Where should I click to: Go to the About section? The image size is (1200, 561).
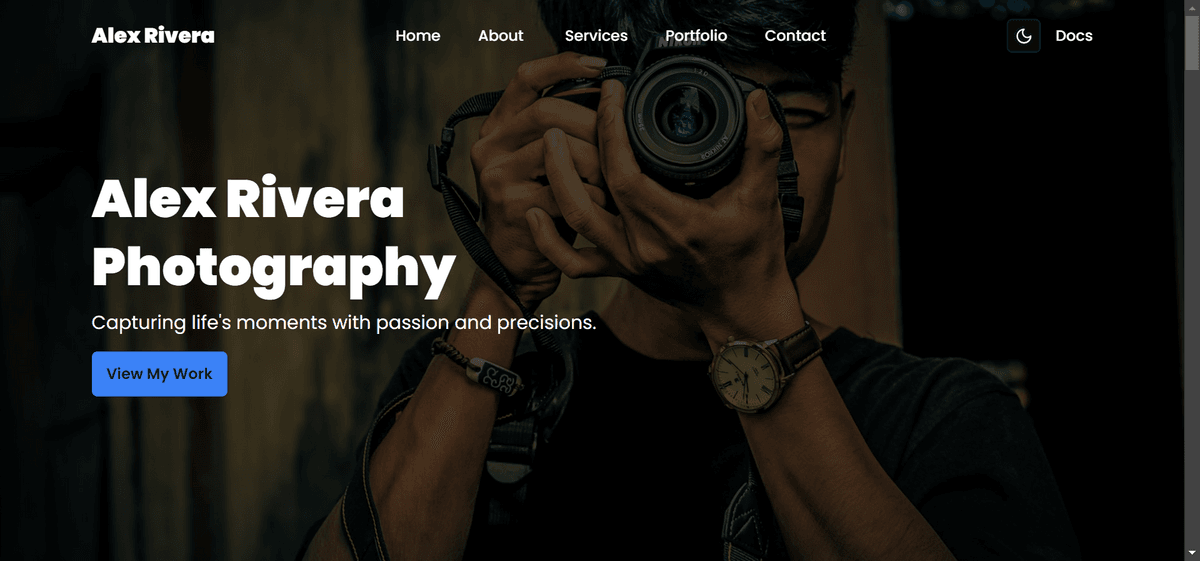point(501,36)
